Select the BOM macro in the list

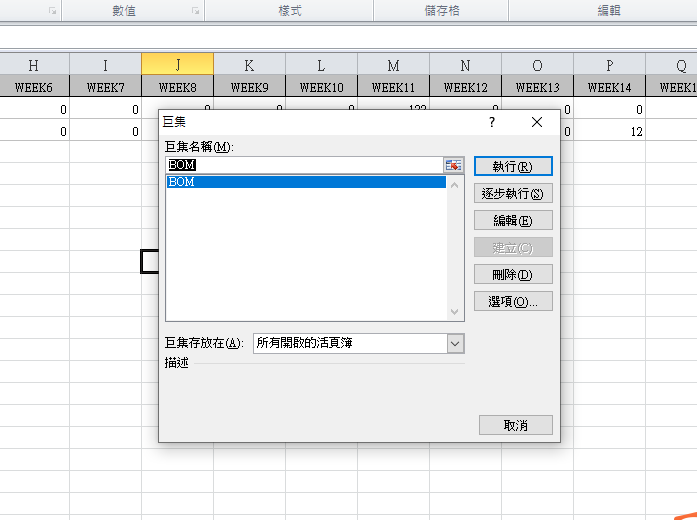pos(305,182)
